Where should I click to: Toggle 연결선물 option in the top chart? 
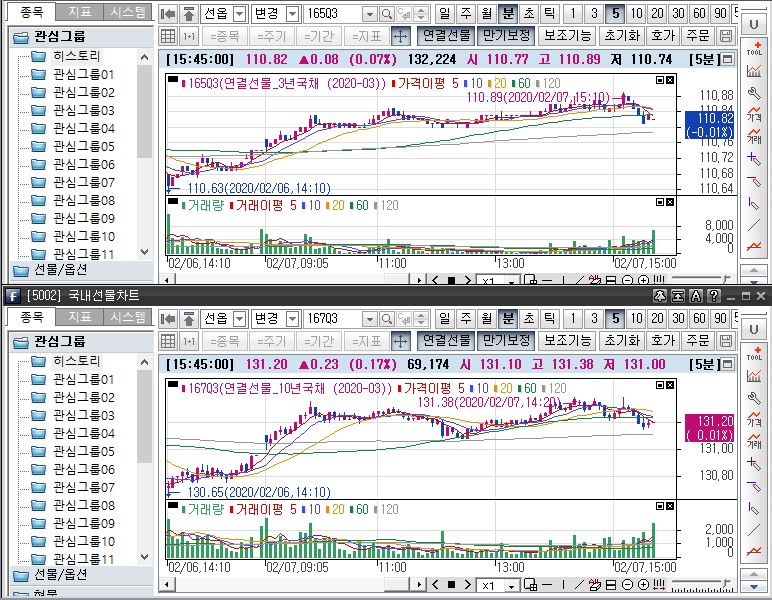445,36
